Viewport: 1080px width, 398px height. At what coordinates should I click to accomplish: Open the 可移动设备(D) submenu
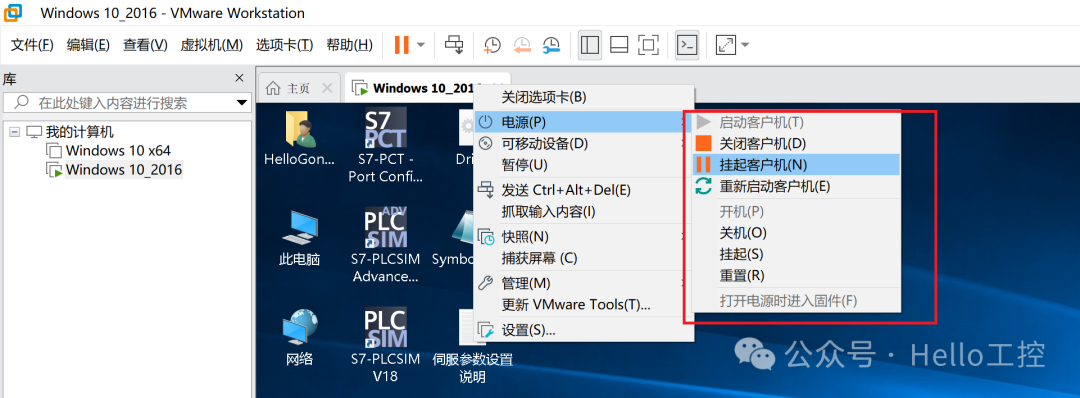click(583, 144)
